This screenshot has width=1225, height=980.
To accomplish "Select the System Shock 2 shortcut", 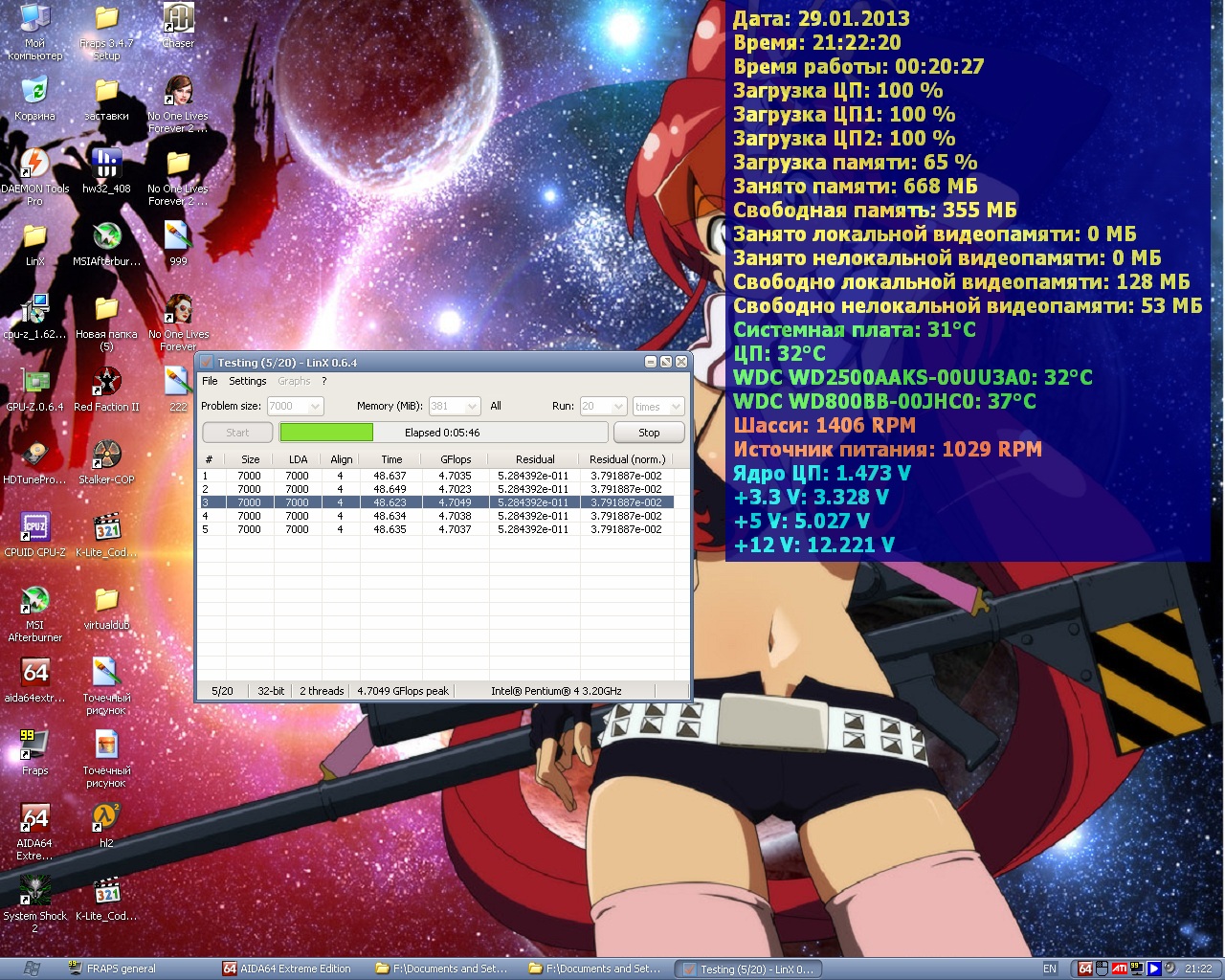I will click(x=34, y=904).
